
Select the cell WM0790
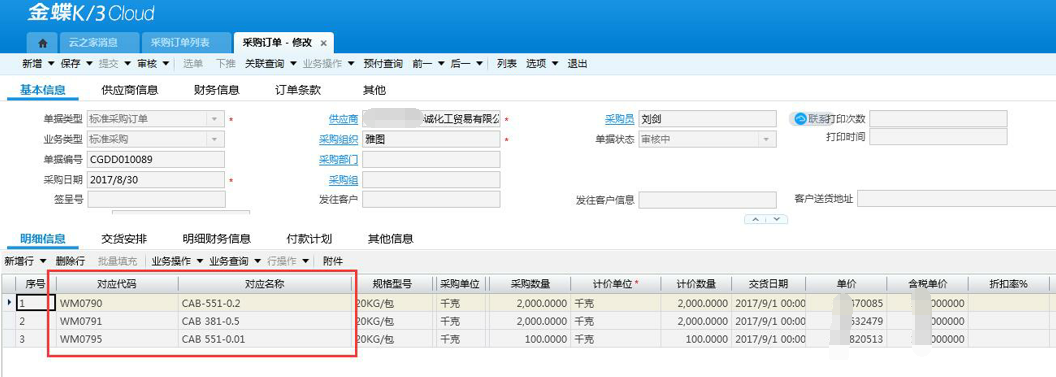[x=117, y=304]
